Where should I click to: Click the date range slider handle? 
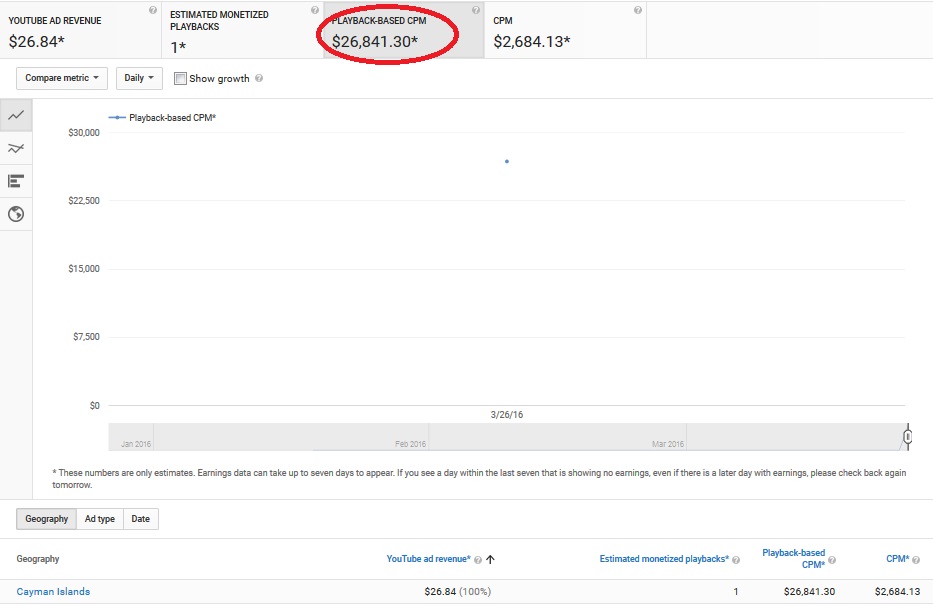tap(907, 437)
